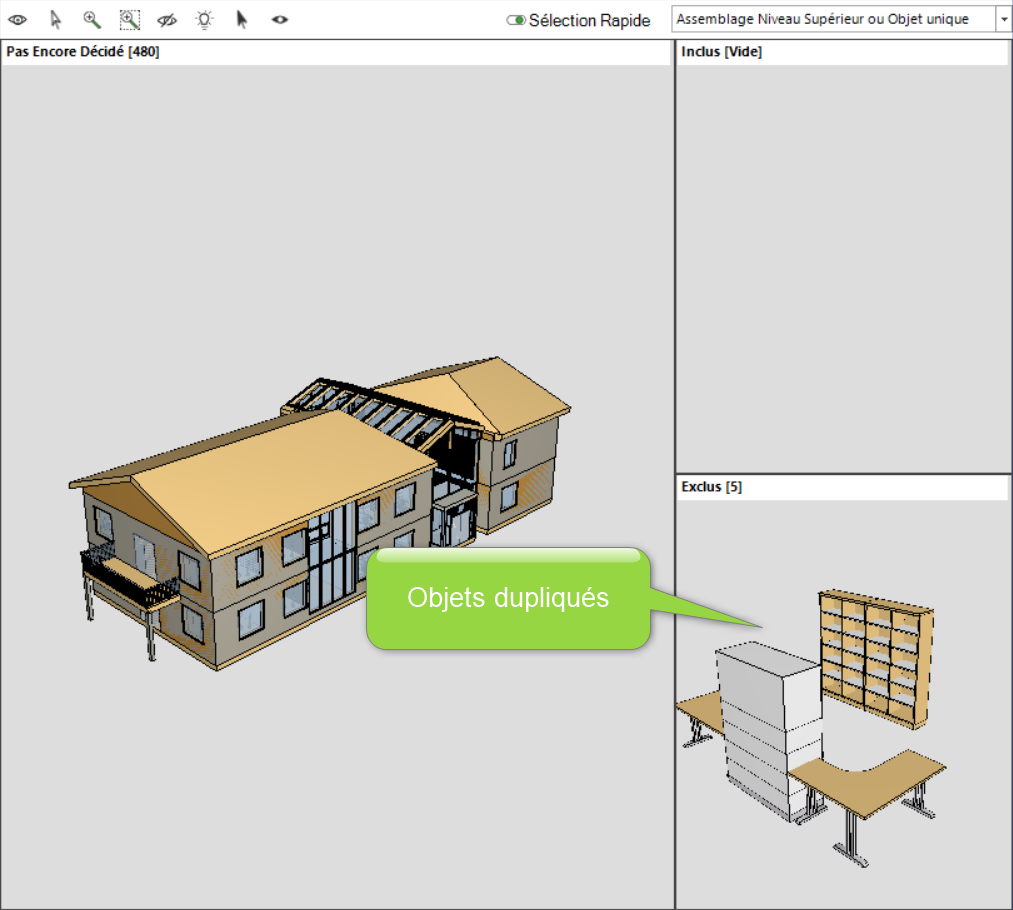
Task: Choose the zoom-to-window marquee tool
Action: pos(130,19)
